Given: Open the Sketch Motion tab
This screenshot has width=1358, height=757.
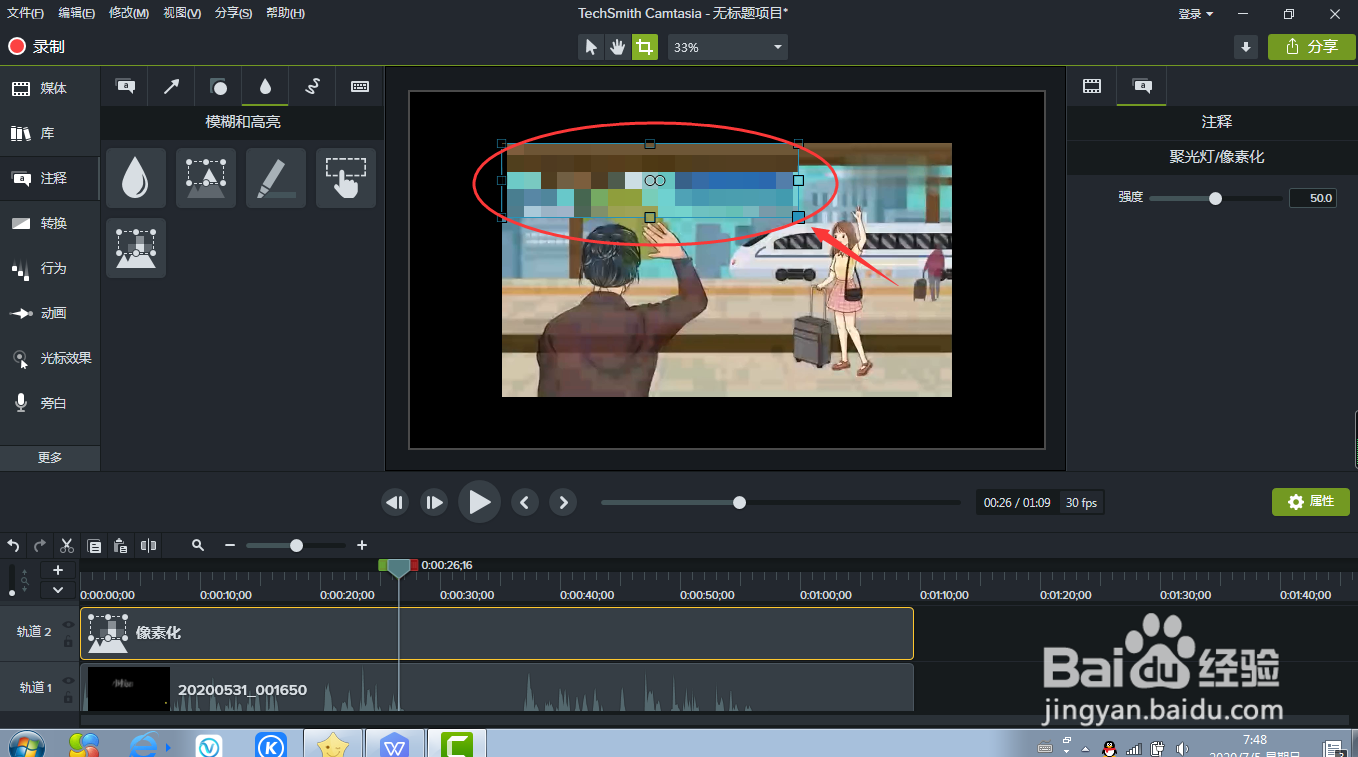Looking at the screenshot, I should (x=312, y=87).
